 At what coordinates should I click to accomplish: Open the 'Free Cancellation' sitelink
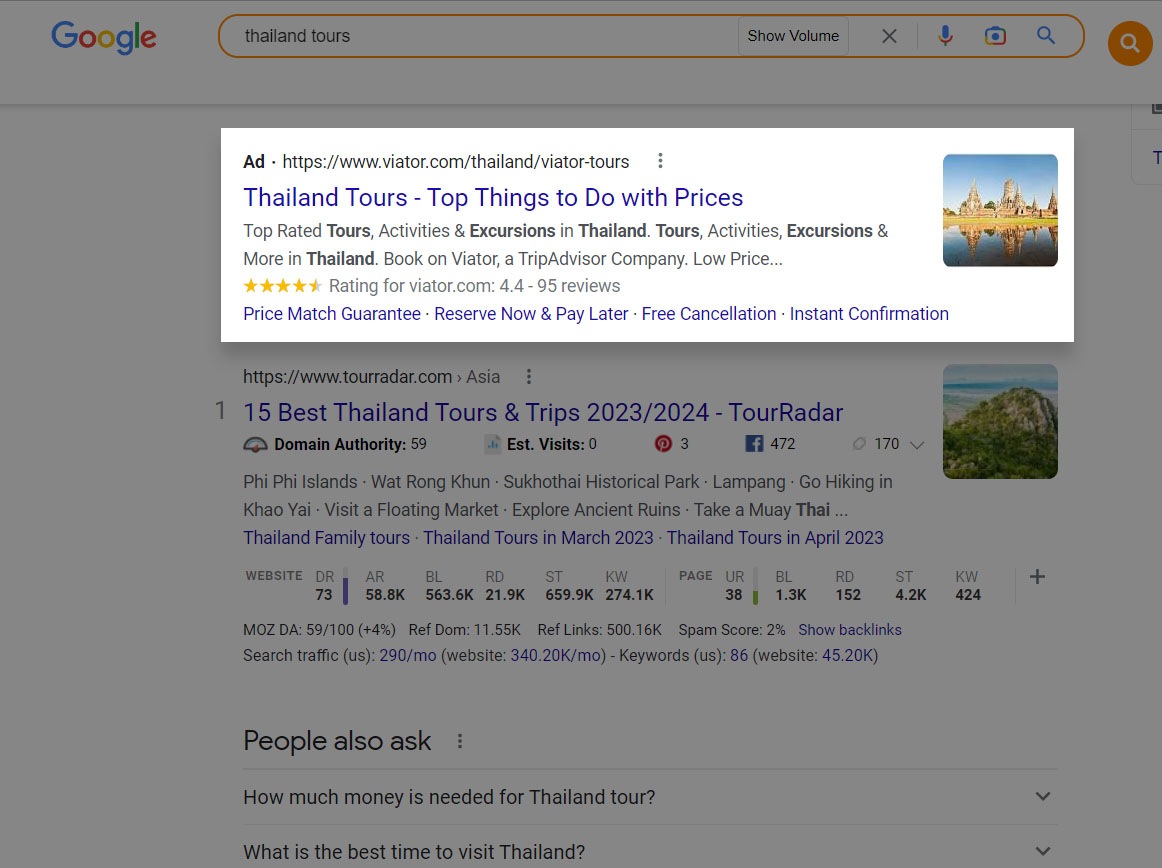tap(709, 313)
